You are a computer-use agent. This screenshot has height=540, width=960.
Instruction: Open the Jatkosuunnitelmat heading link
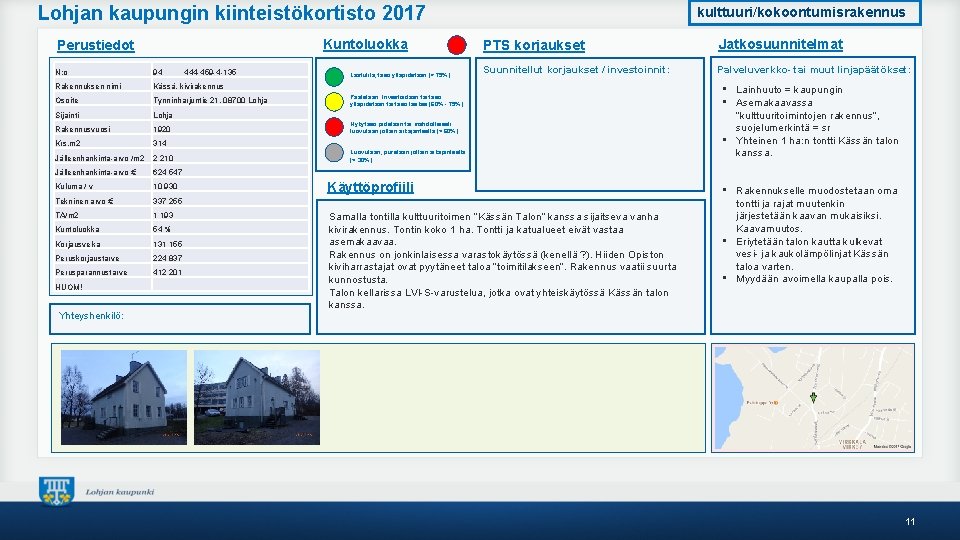pos(781,44)
